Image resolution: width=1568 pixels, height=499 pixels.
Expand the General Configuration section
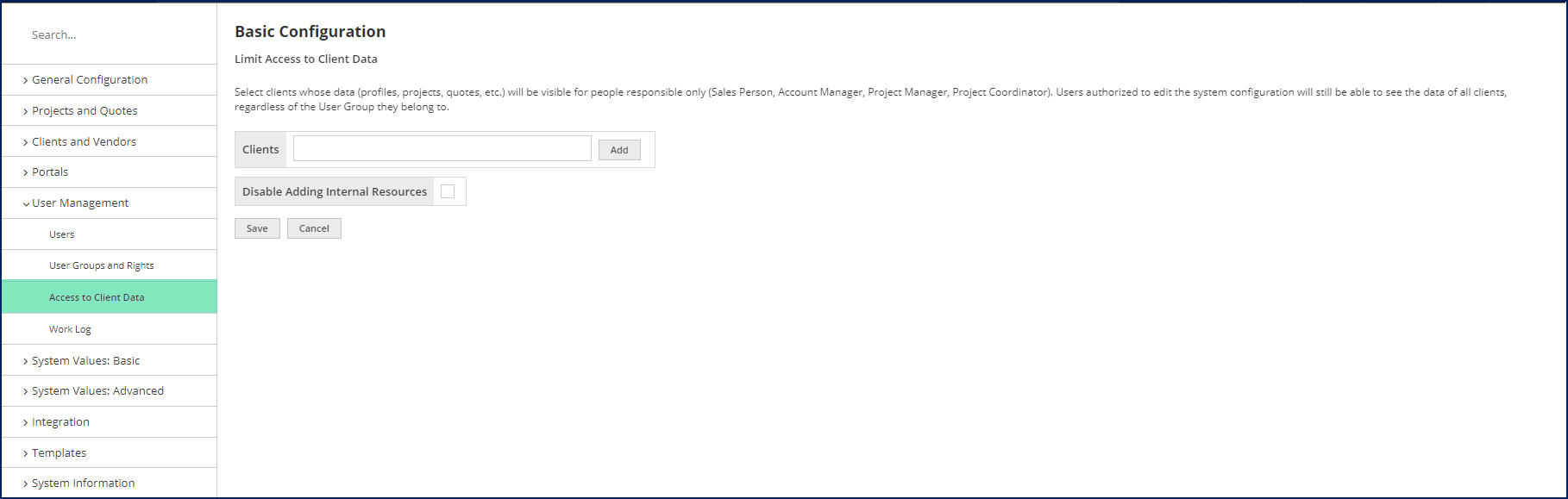pos(109,79)
